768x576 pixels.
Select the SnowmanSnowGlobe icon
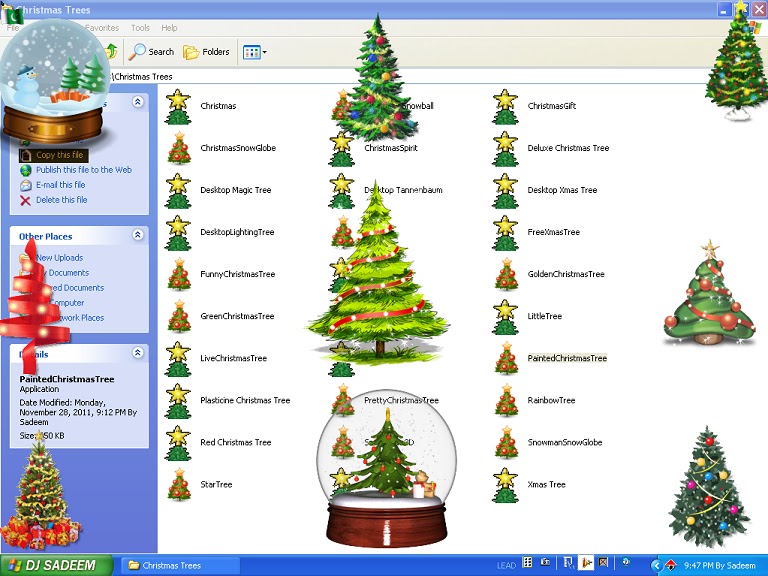(x=506, y=443)
